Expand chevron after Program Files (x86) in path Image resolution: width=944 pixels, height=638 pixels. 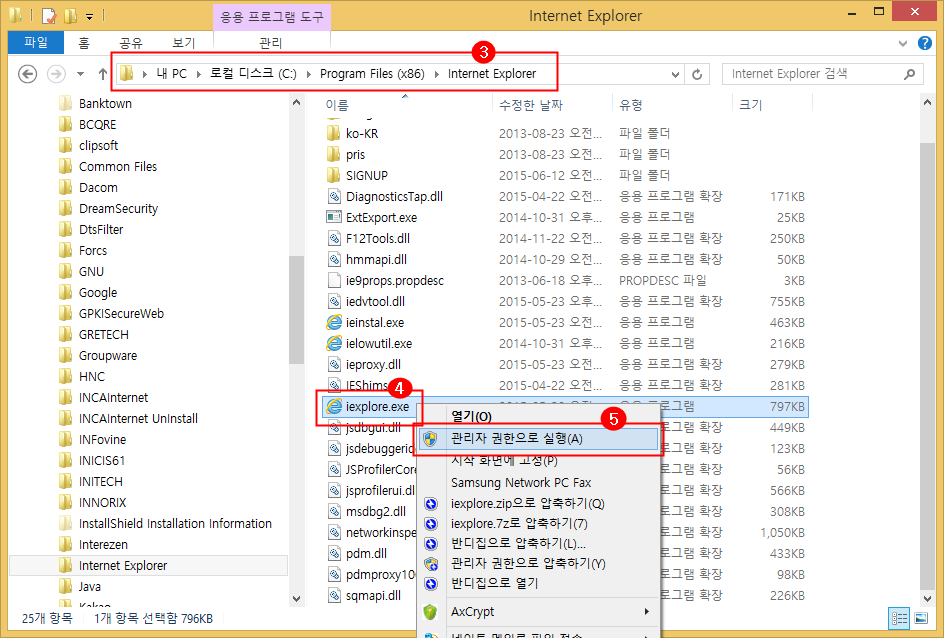coord(436,74)
